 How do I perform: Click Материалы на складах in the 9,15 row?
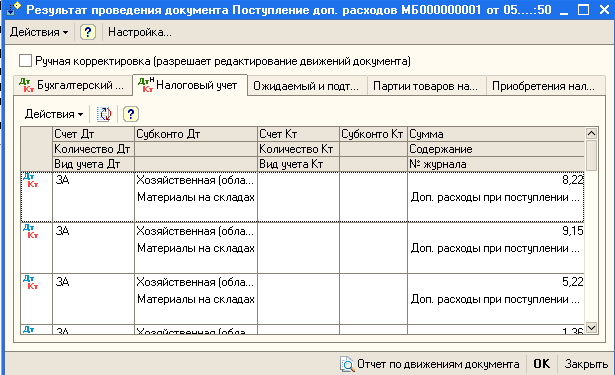(x=196, y=248)
